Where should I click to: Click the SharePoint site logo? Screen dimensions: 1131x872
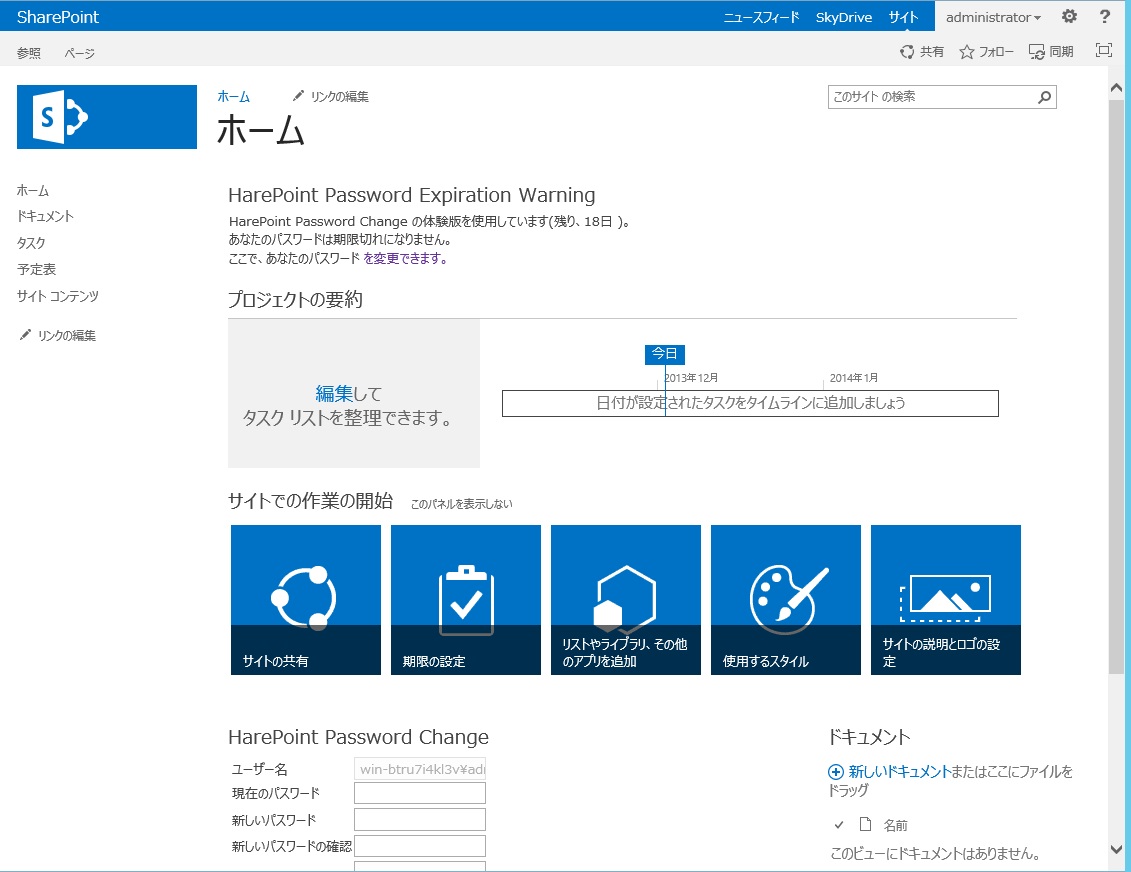point(107,117)
